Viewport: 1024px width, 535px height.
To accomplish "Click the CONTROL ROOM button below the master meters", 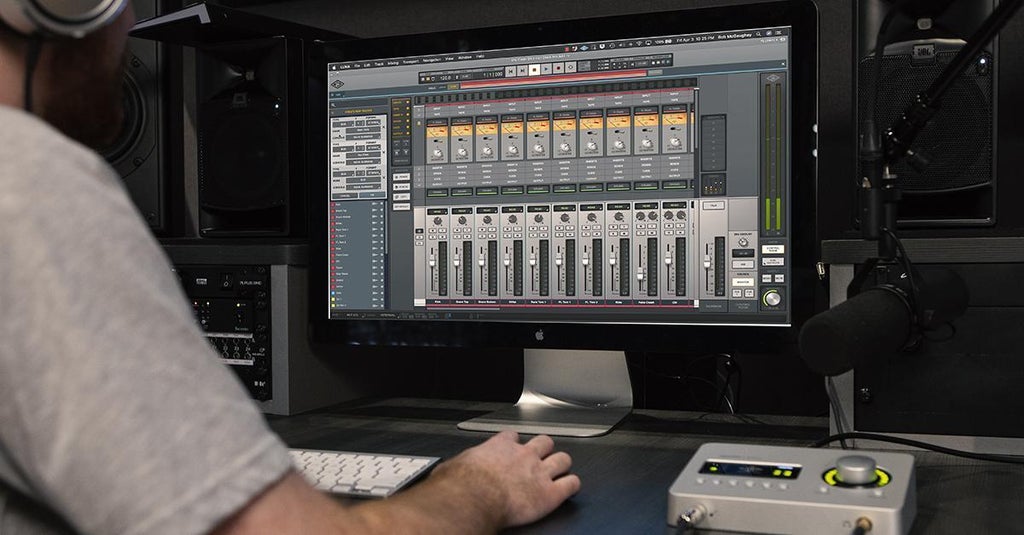I will (x=773, y=249).
